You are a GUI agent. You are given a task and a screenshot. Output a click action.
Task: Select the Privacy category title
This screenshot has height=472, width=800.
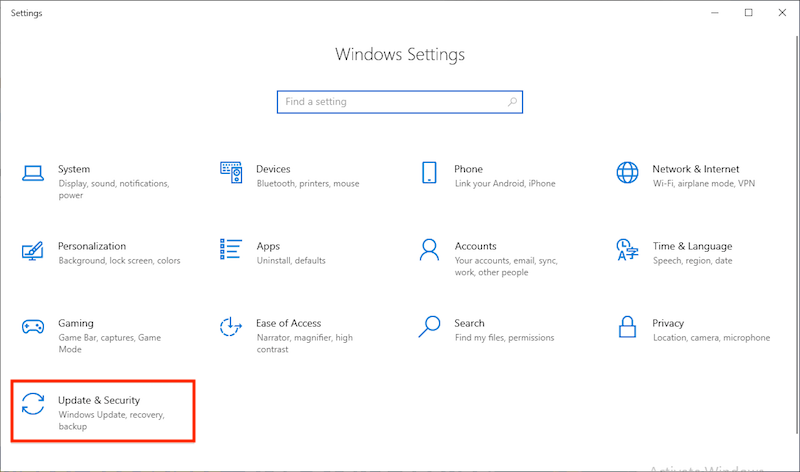(x=668, y=323)
